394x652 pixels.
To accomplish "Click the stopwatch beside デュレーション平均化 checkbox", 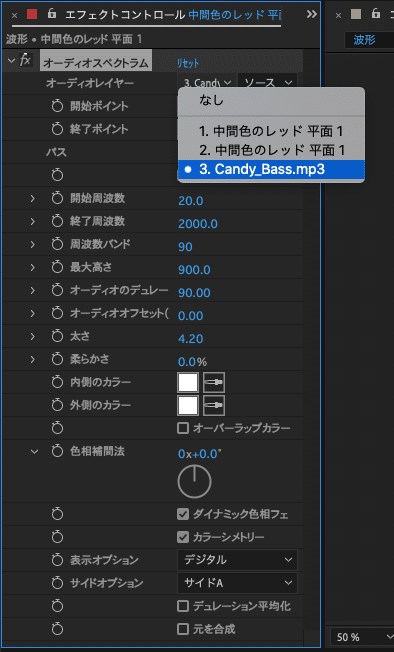I will click(x=57, y=606).
